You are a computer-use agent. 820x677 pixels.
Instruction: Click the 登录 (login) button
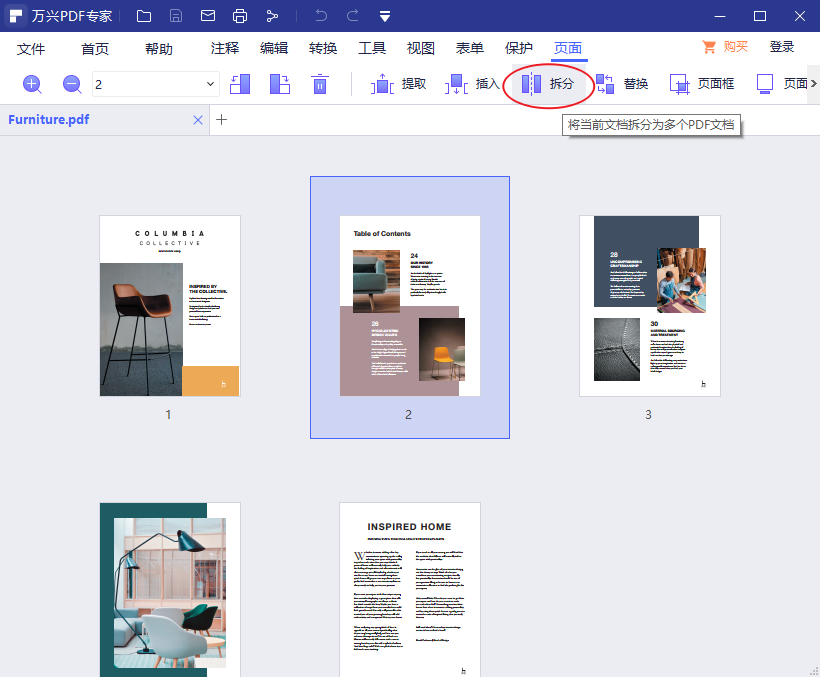782,47
